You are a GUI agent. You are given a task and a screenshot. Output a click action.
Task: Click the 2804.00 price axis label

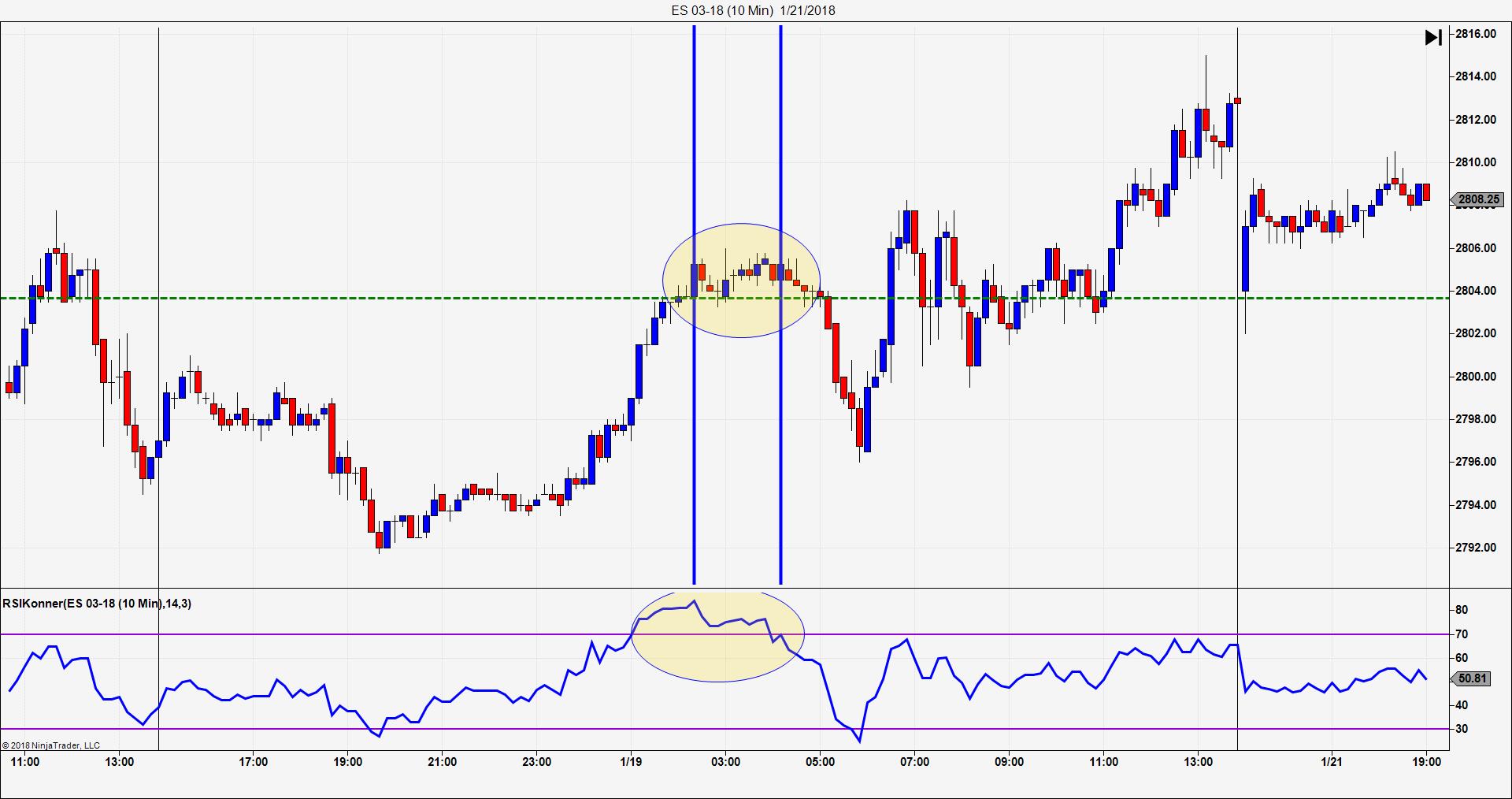(1476, 291)
